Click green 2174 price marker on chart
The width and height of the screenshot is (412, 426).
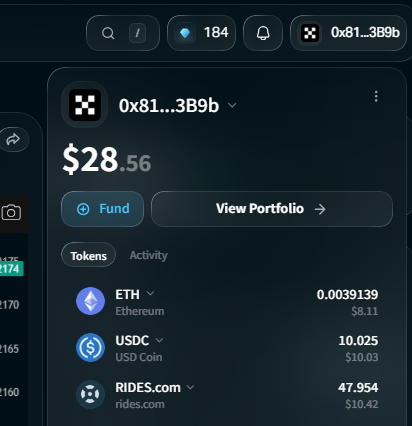click(x=11, y=269)
